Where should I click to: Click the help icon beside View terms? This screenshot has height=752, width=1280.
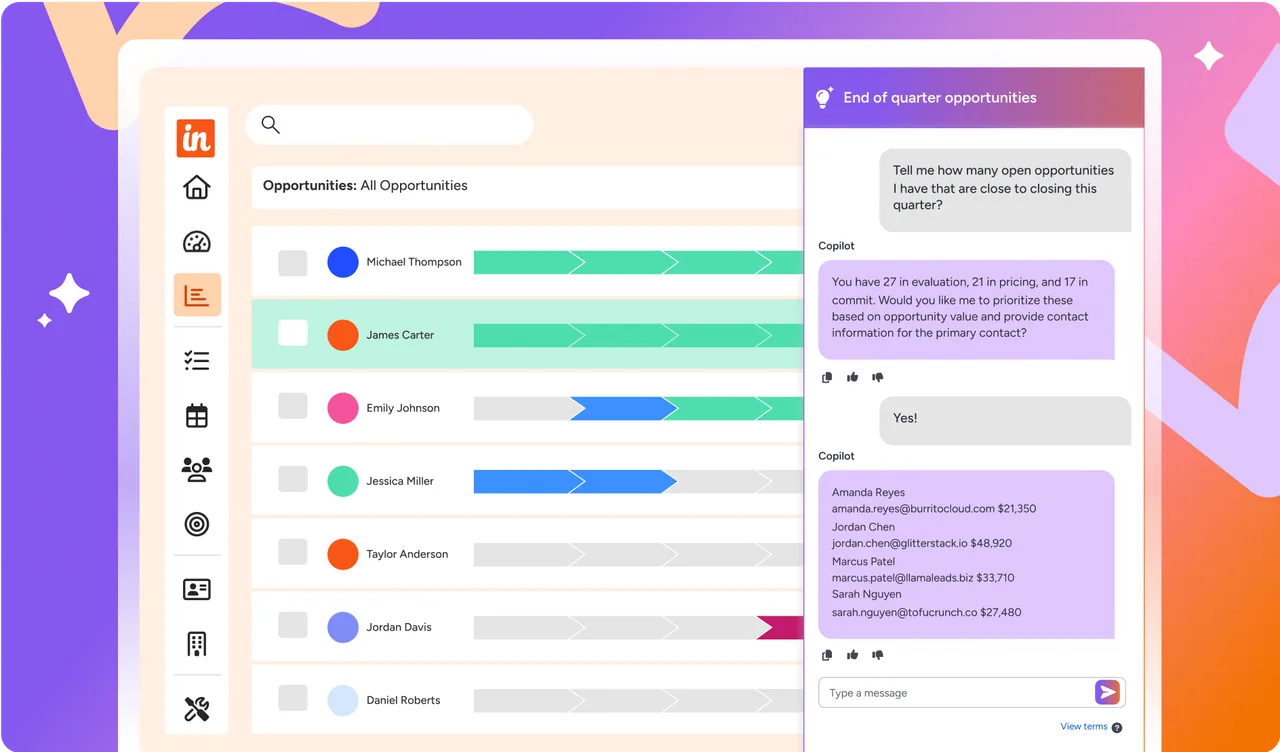(x=1117, y=728)
